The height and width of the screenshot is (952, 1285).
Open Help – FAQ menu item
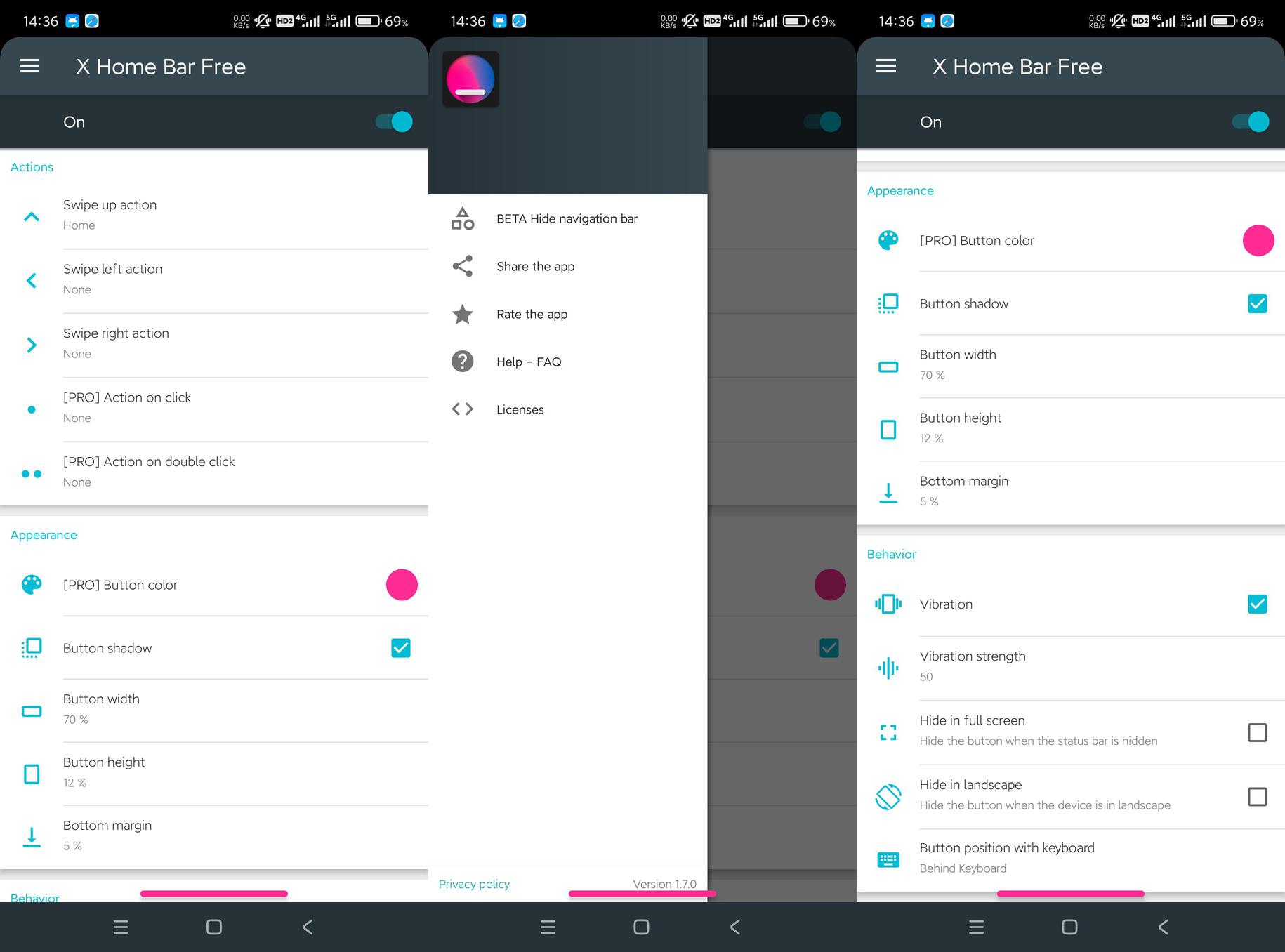point(567,362)
